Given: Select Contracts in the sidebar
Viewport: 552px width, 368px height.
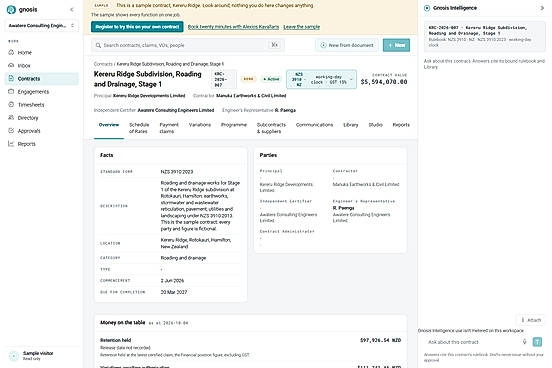Looking at the screenshot, I should click(x=42, y=79).
